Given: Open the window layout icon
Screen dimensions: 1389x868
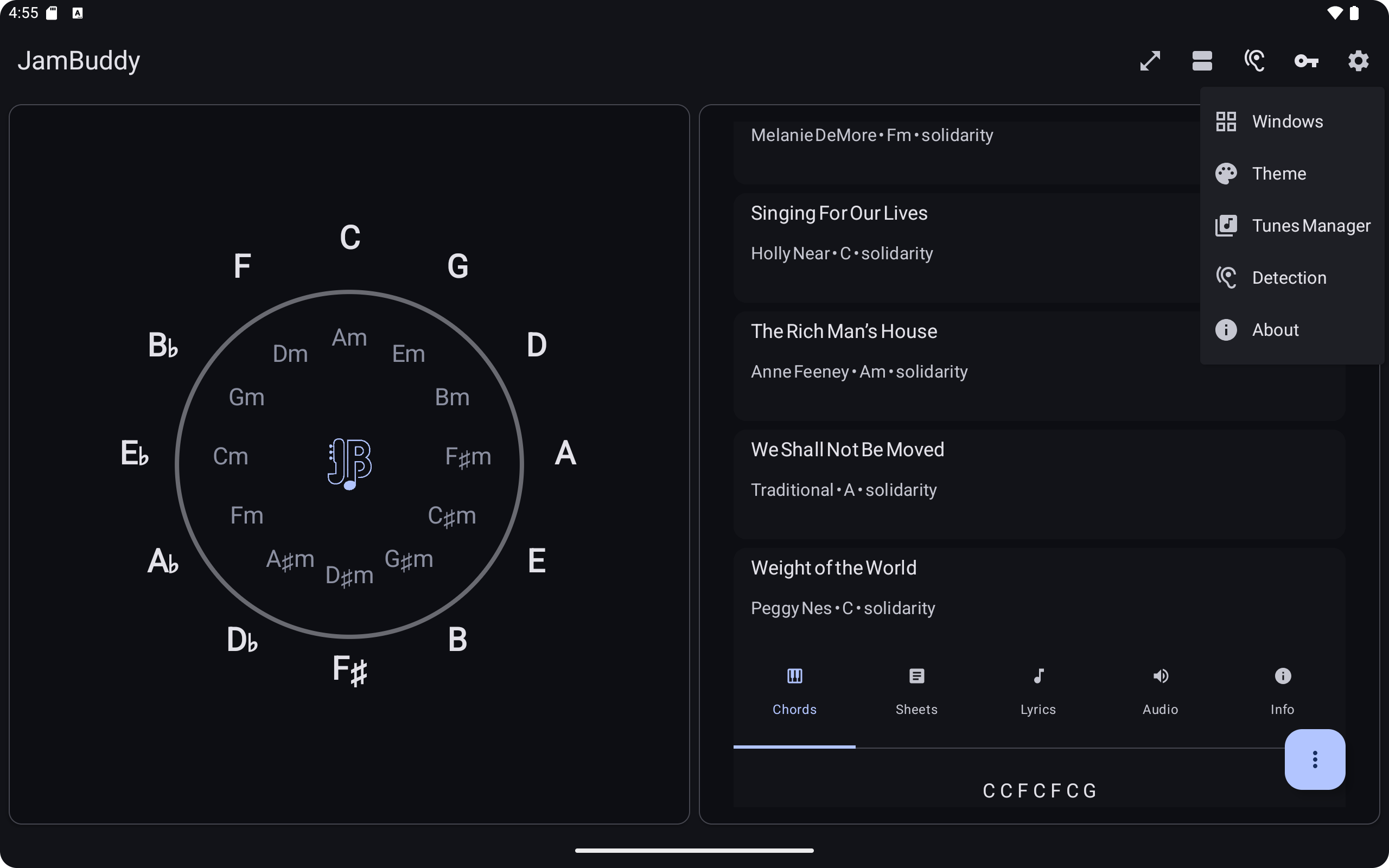Looking at the screenshot, I should point(1202,60).
